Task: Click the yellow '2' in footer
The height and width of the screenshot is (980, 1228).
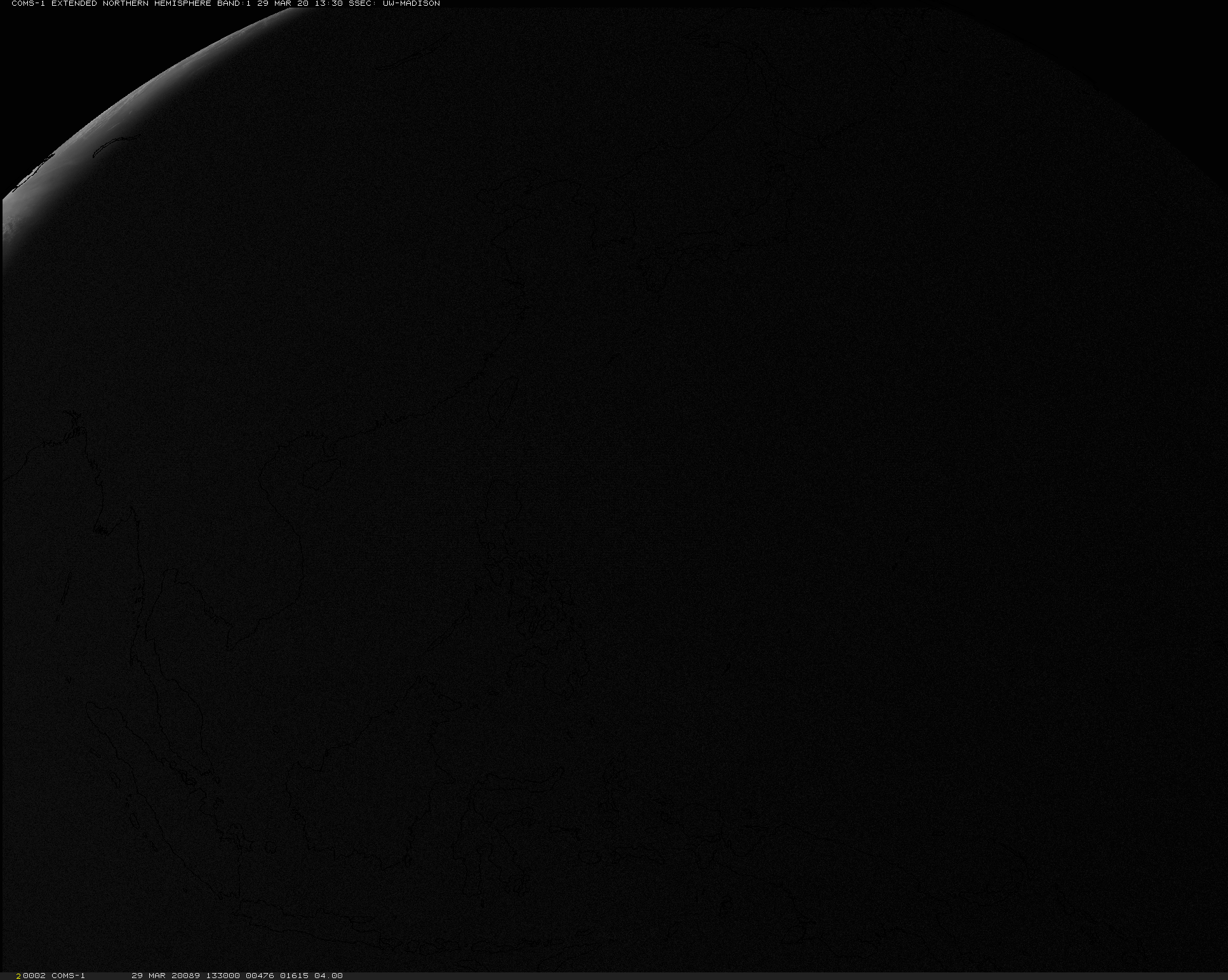Action: click(19, 976)
